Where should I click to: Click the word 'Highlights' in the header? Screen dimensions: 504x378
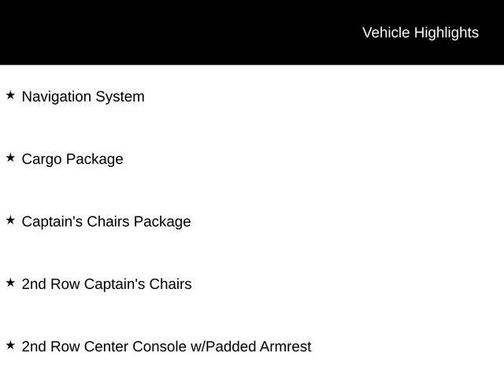click(x=446, y=33)
